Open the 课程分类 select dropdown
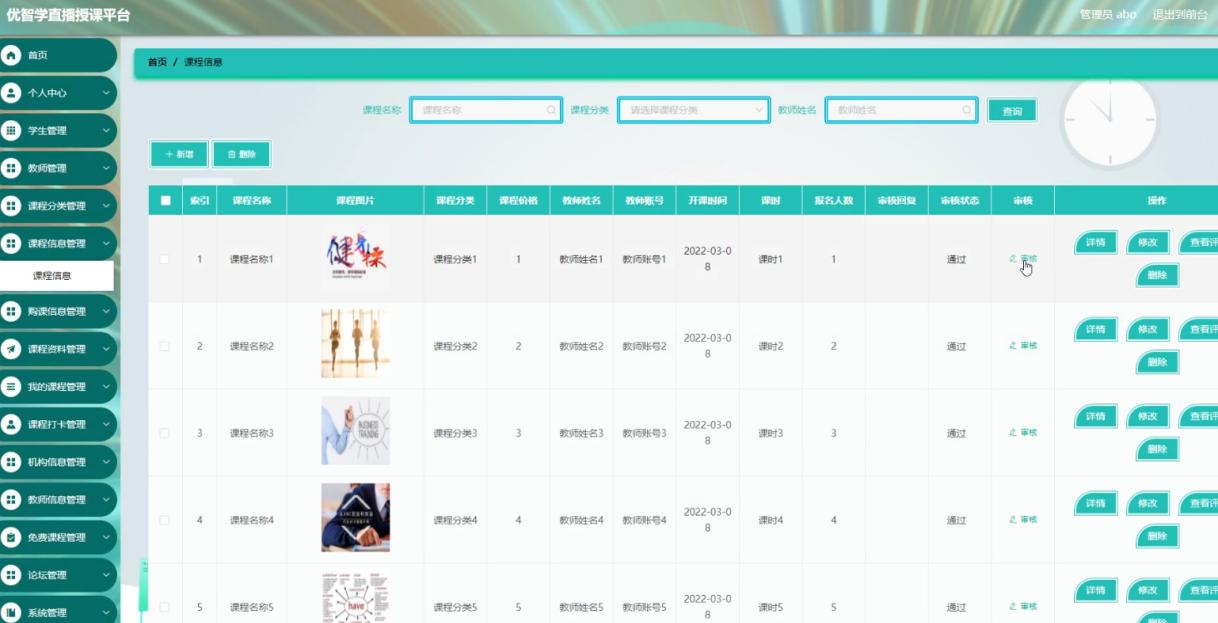1218x623 pixels. [693, 110]
